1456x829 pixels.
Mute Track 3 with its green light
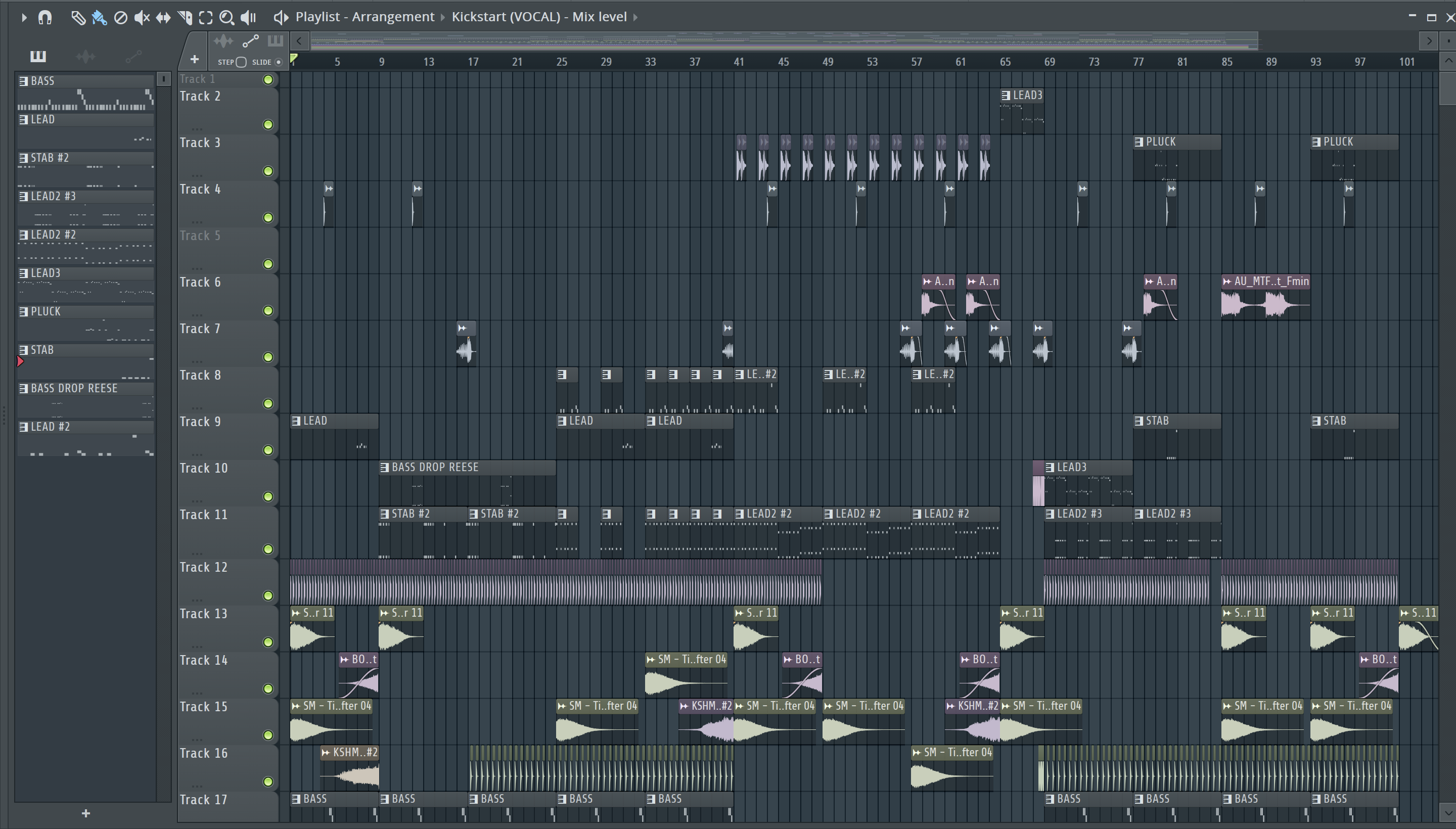268,171
